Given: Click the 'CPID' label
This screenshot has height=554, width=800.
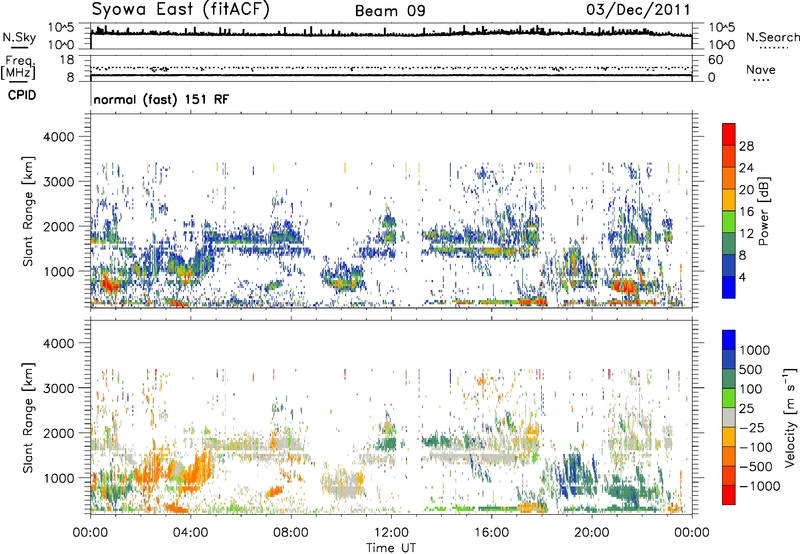Looking at the screenshot, I should click(22, 95).
